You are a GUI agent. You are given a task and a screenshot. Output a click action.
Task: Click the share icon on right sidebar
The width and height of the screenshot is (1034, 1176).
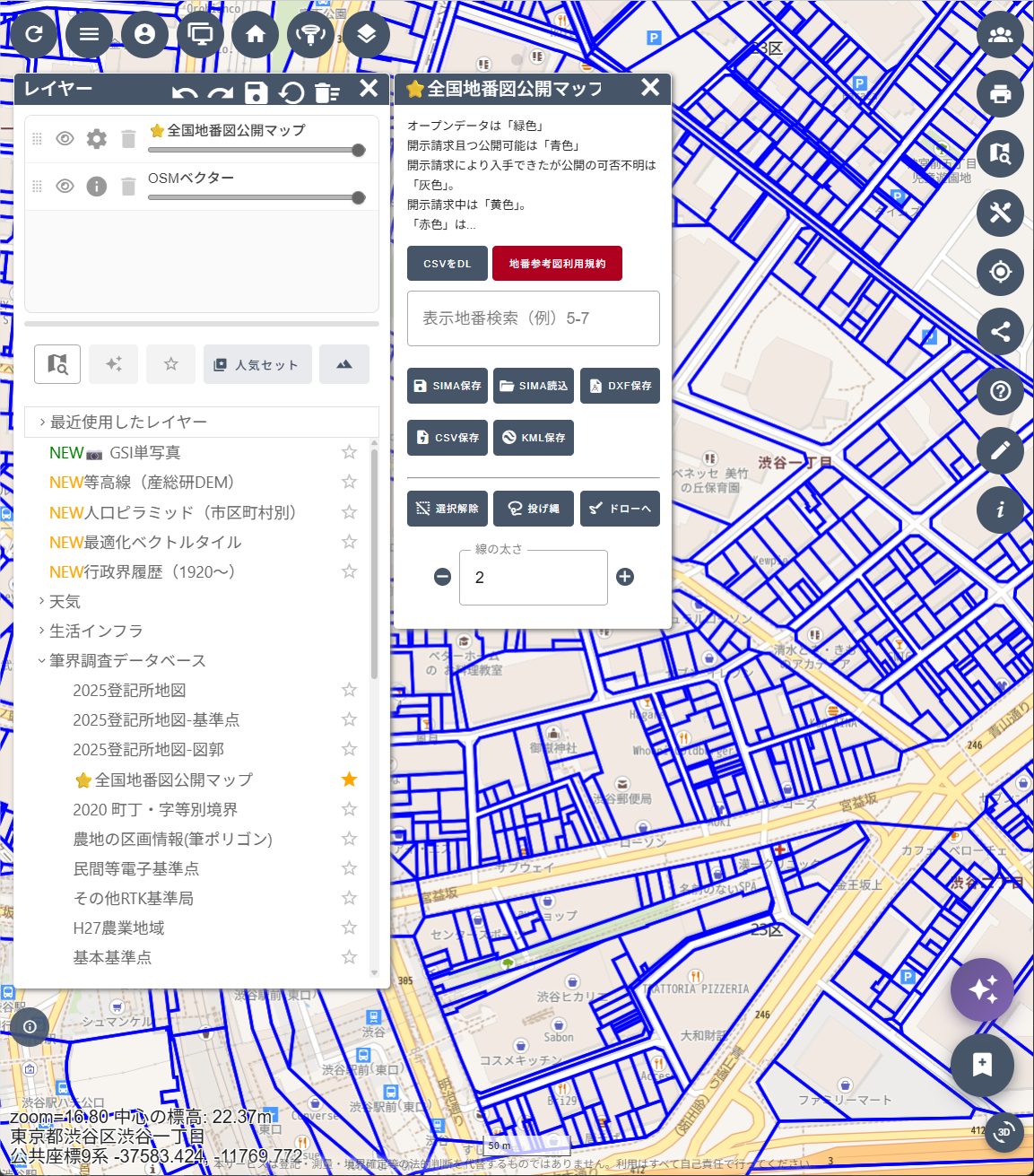click(1000, 332)
